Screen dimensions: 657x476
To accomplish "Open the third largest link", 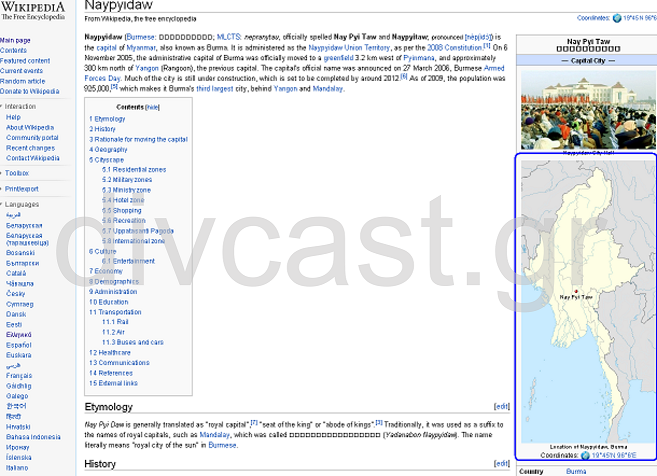I will point(215,89).
